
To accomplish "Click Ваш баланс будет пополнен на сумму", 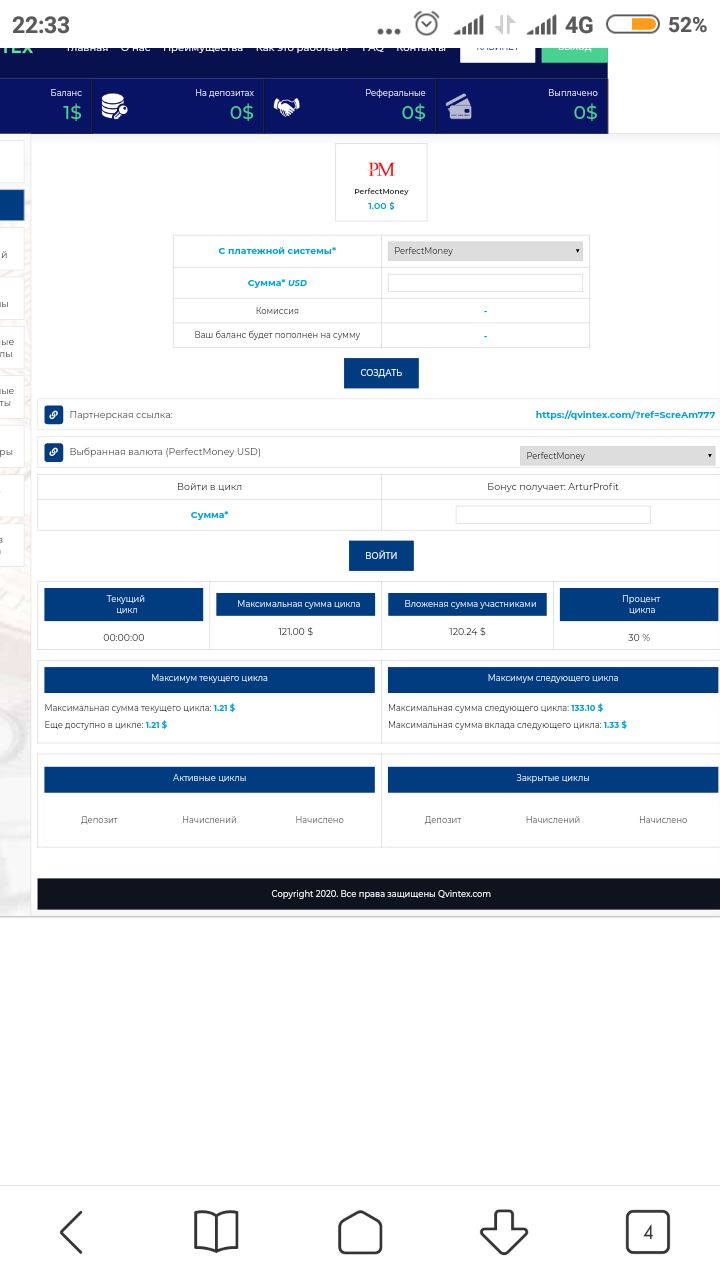I will pos(277,335).
